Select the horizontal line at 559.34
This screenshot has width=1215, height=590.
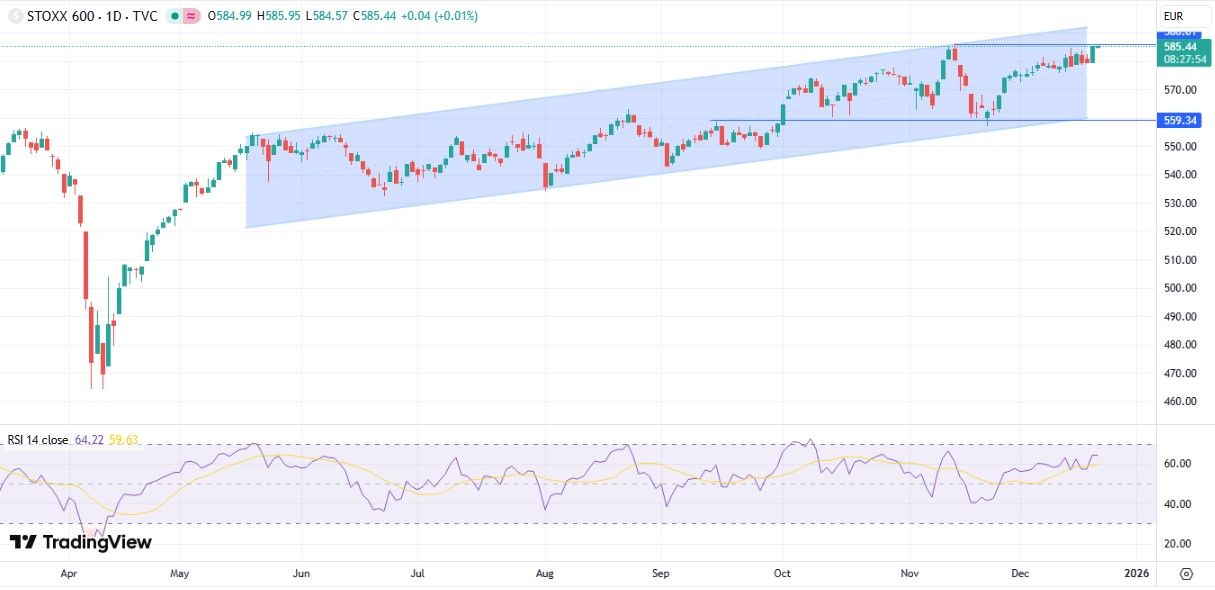tap(900, 120)
